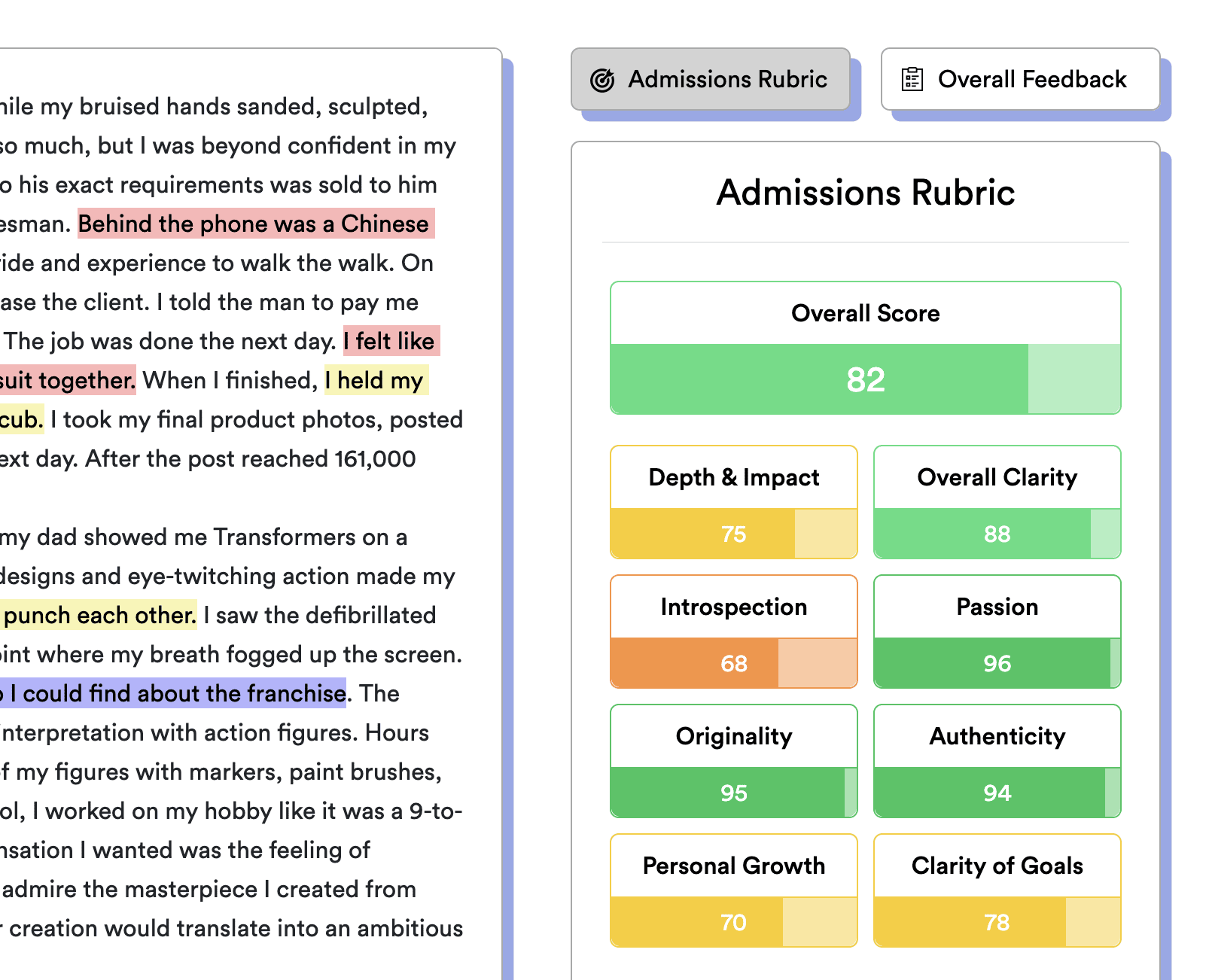
Task: Click purple highlight "I could find about the franchise"
Action: click(x=178, y=693)
